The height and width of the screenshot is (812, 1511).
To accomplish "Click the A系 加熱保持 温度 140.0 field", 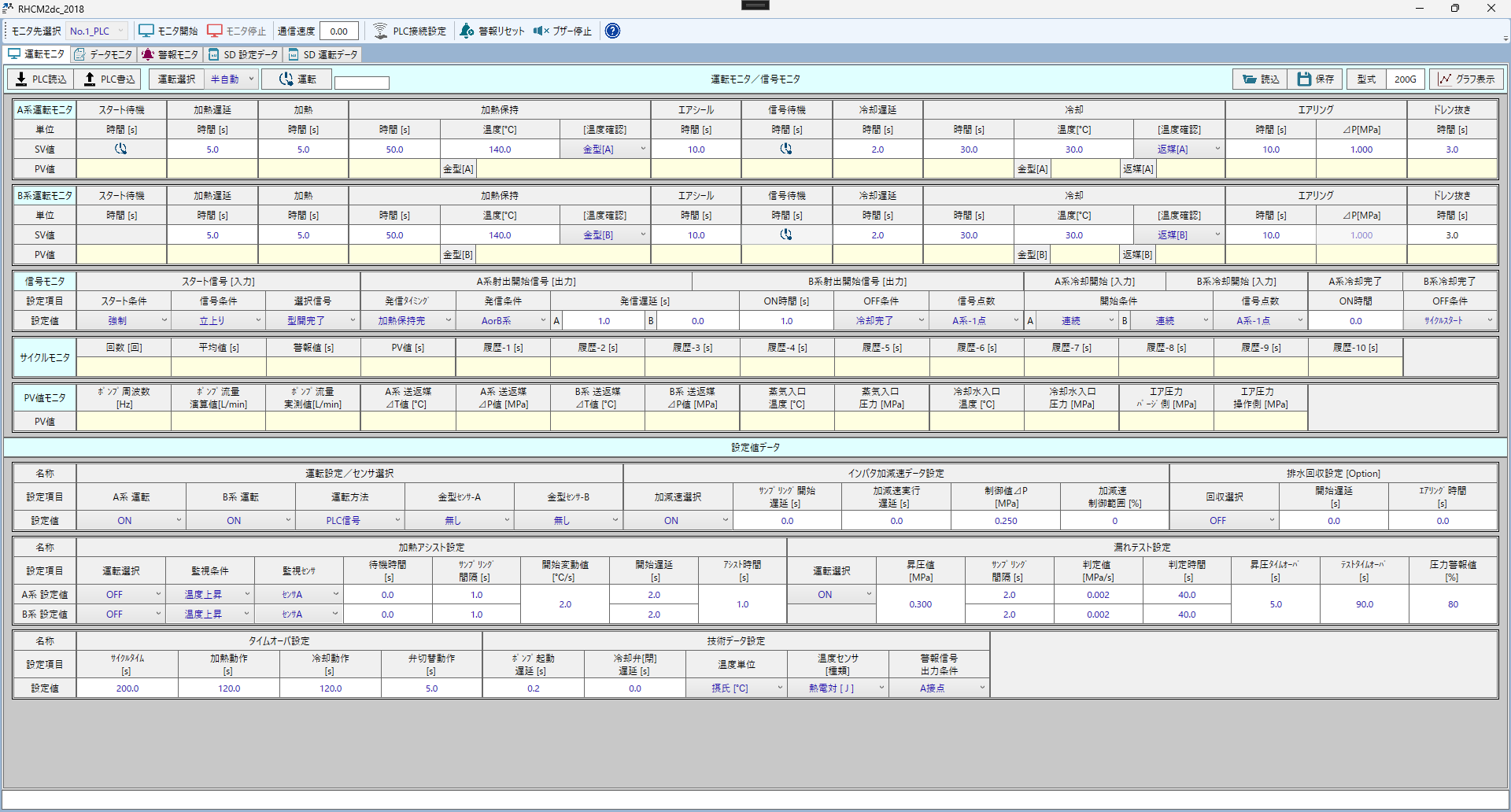I will (x=500, y=149).
